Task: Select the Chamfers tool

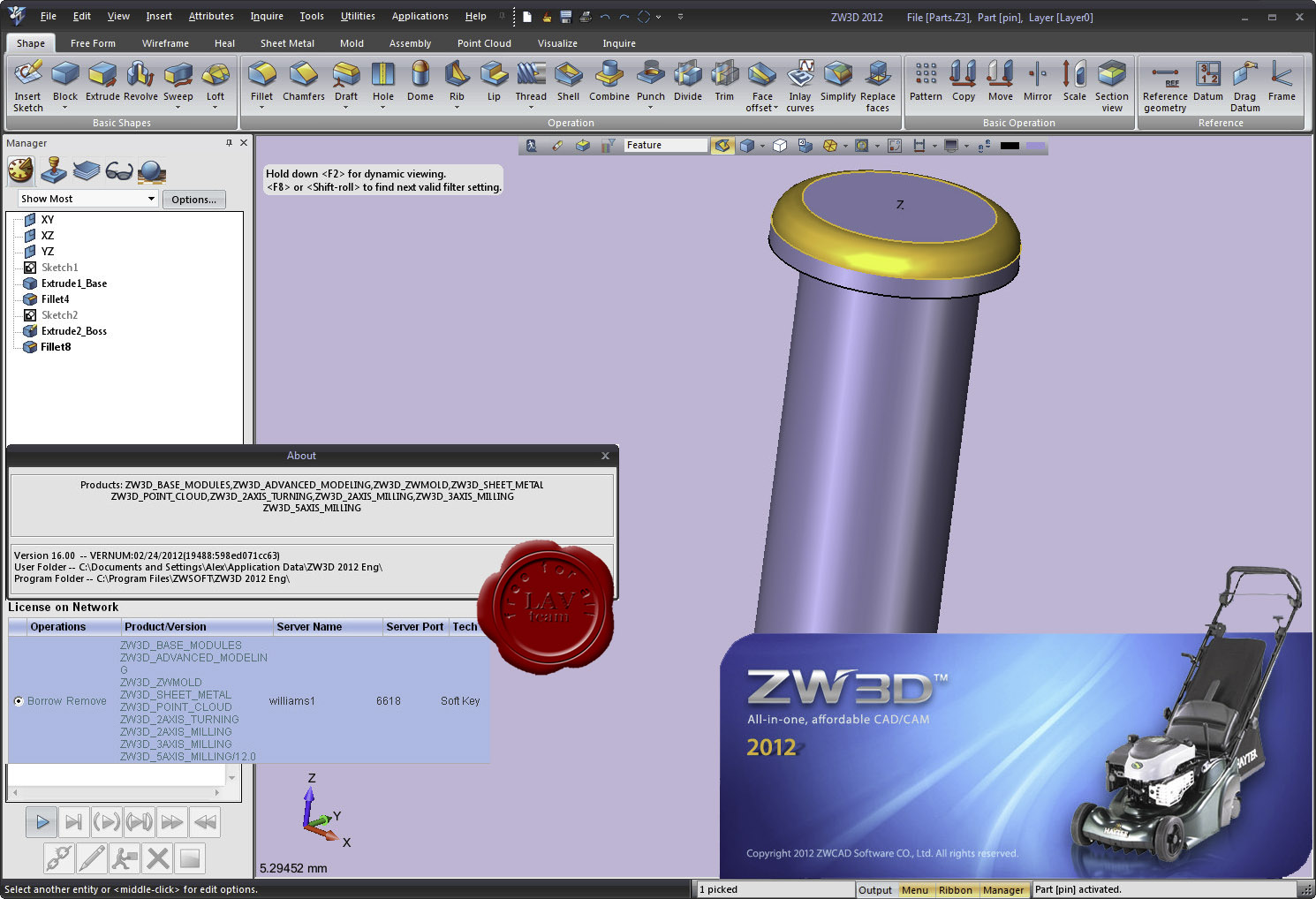Action: pyautogui.click(x=304, y=80)
